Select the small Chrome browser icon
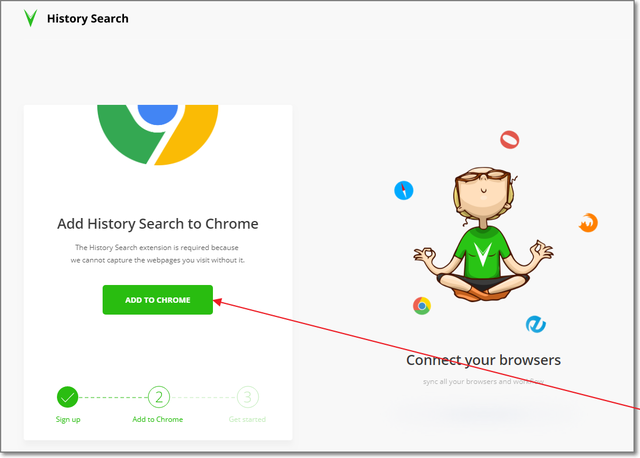The width and height of the screenshot is (640, 458). click(x=422, y=306)
